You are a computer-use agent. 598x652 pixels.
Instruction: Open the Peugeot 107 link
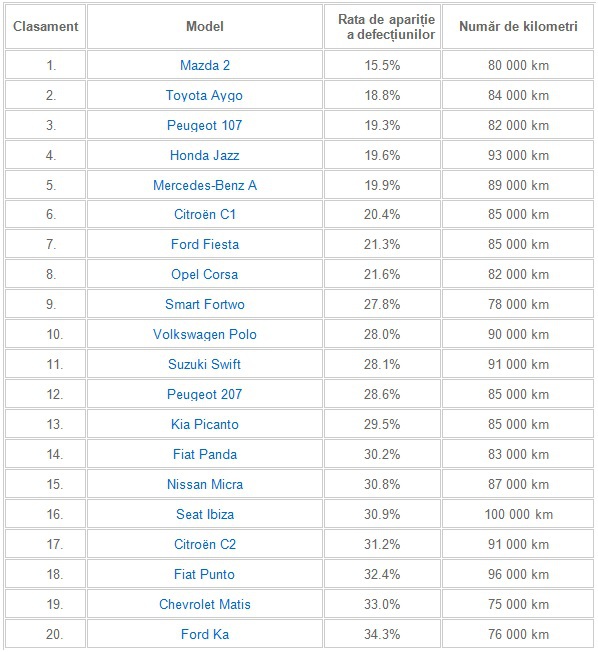pos(204,125)
